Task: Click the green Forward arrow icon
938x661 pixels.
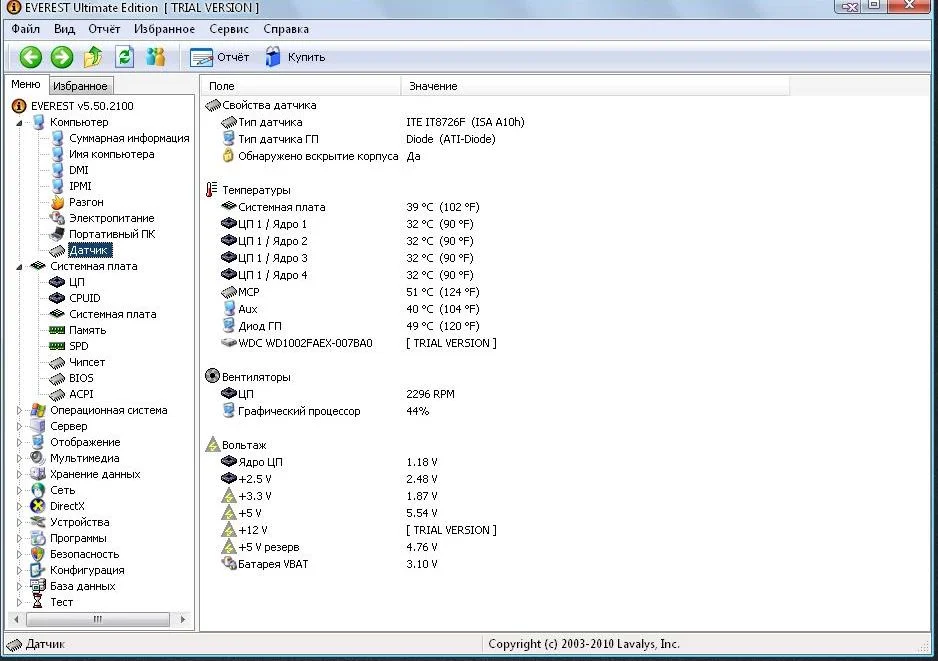Action: [x=62, y=57]
